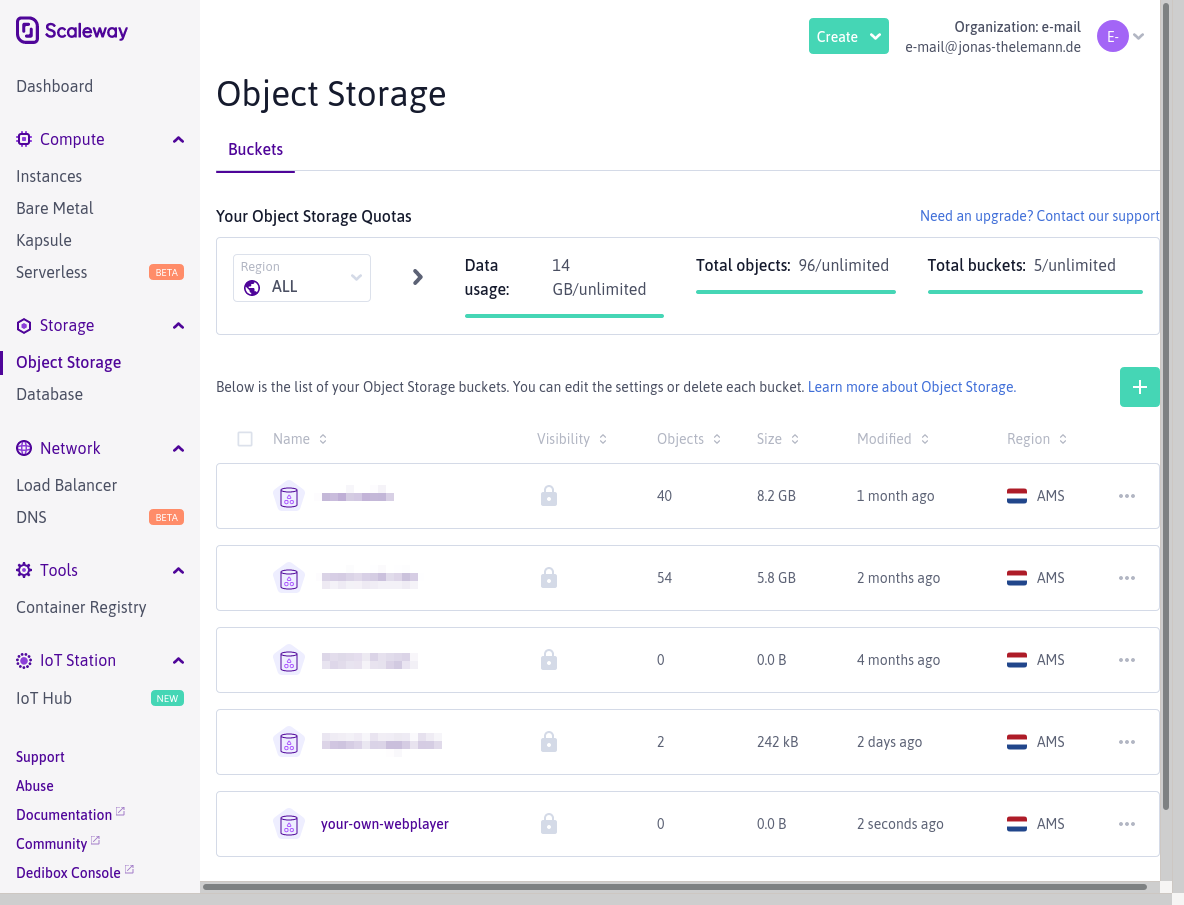Click the Netherlands flag in first bucket row
1184x905 pixels.
1016,496
